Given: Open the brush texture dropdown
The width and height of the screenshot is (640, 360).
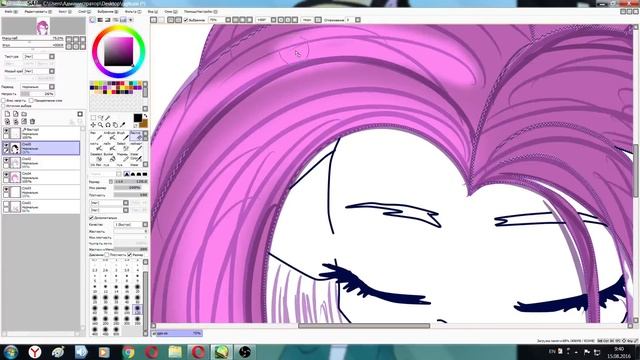Looking at the screenshot, I should (126, 210).
